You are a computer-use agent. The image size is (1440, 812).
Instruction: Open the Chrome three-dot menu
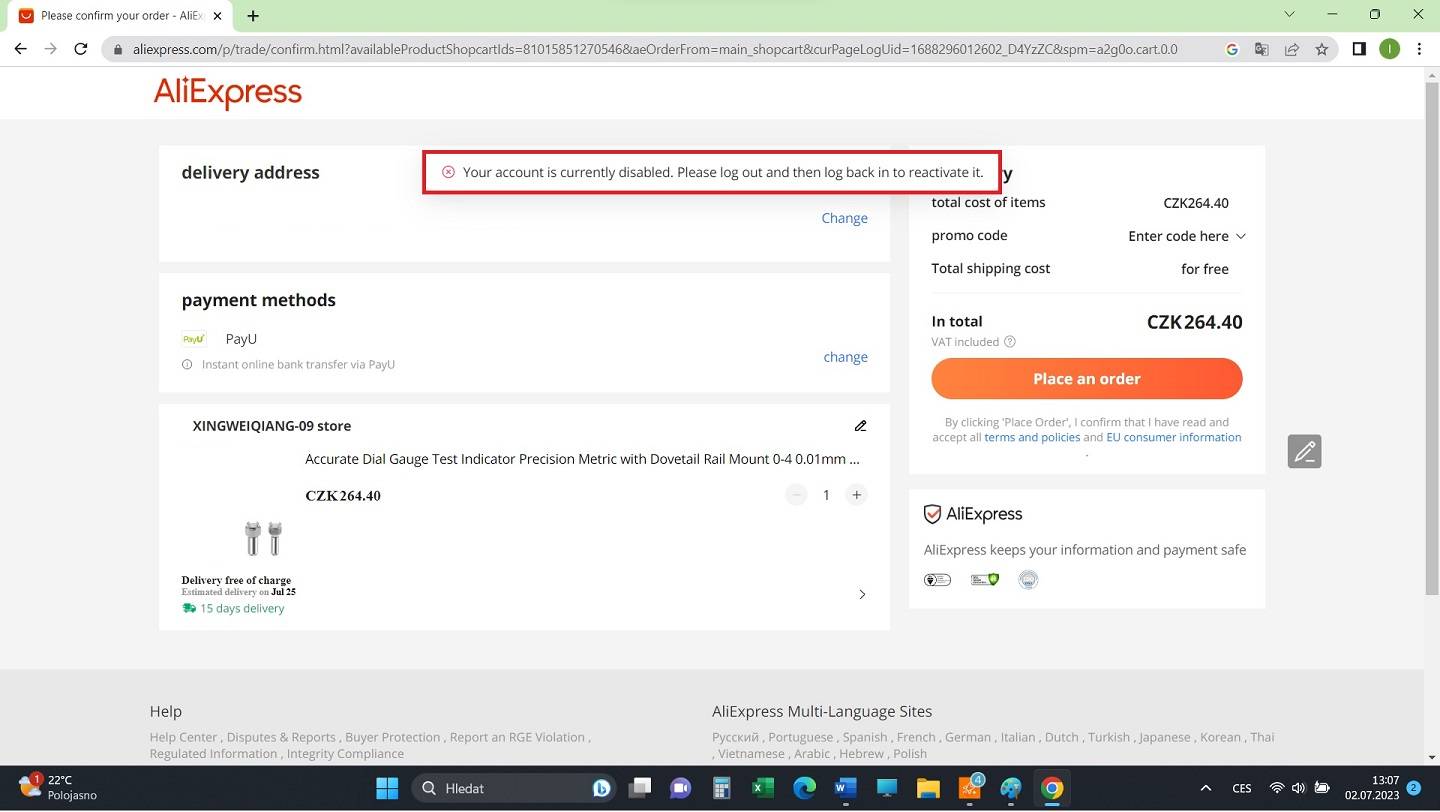click(x=1419, y=49)
